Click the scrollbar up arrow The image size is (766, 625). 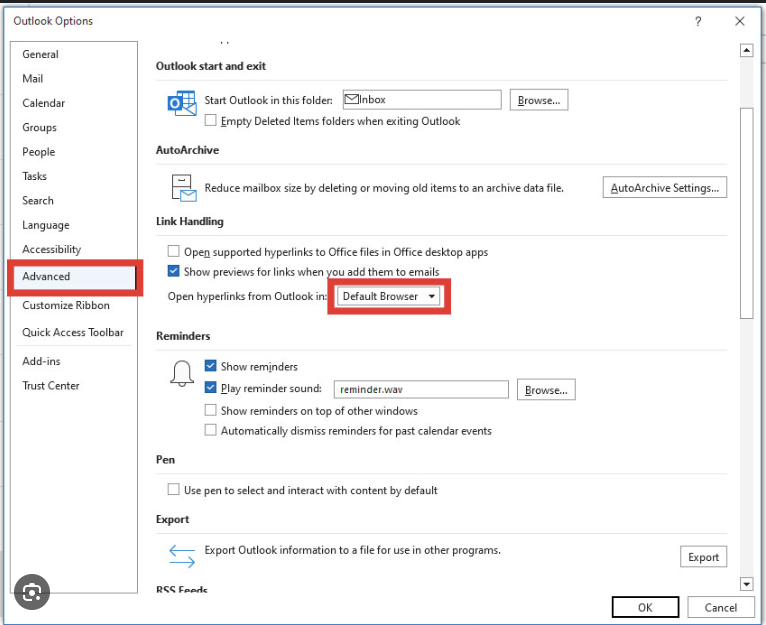[746, 50]
